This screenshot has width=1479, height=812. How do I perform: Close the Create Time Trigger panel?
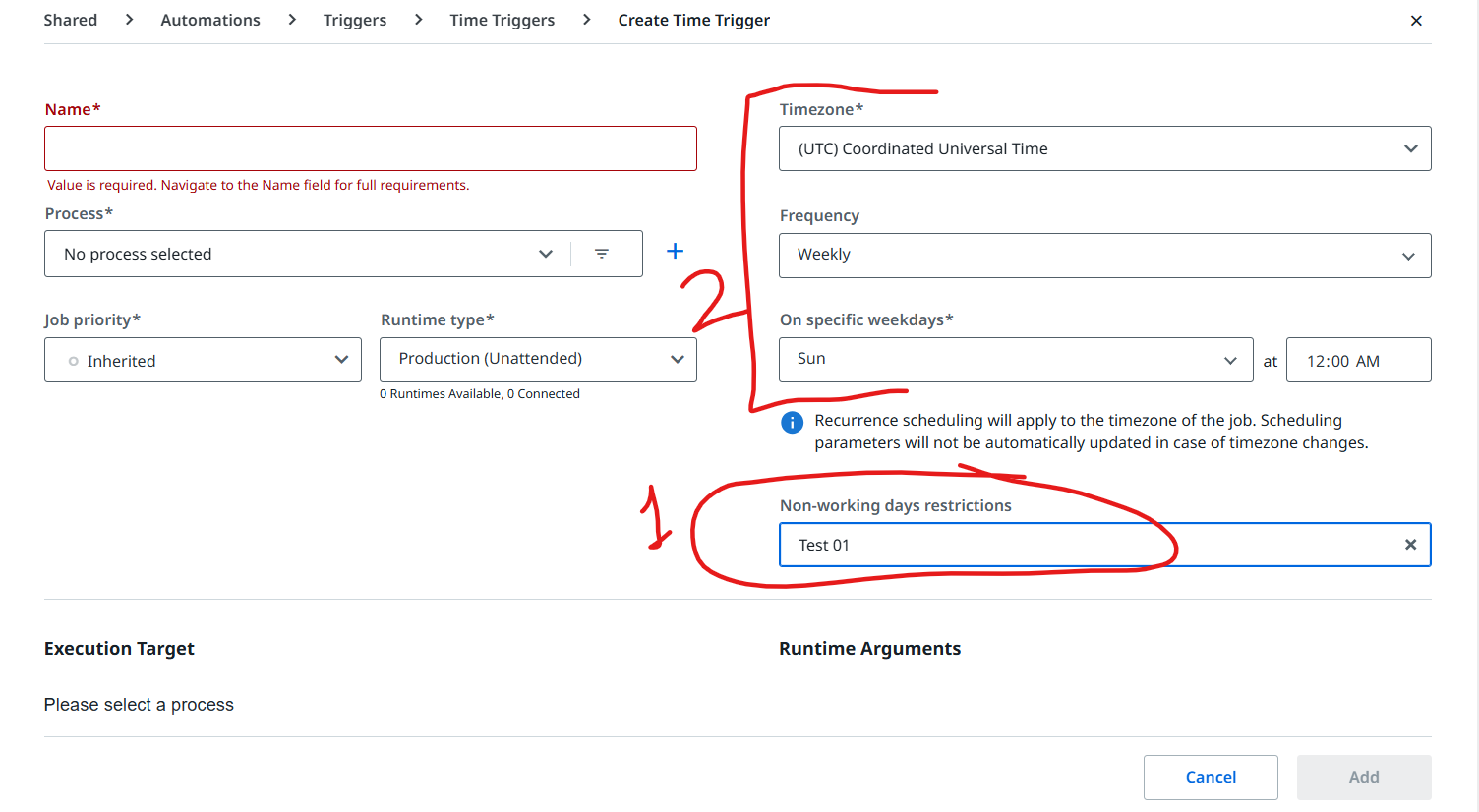tap(1416, 21)
